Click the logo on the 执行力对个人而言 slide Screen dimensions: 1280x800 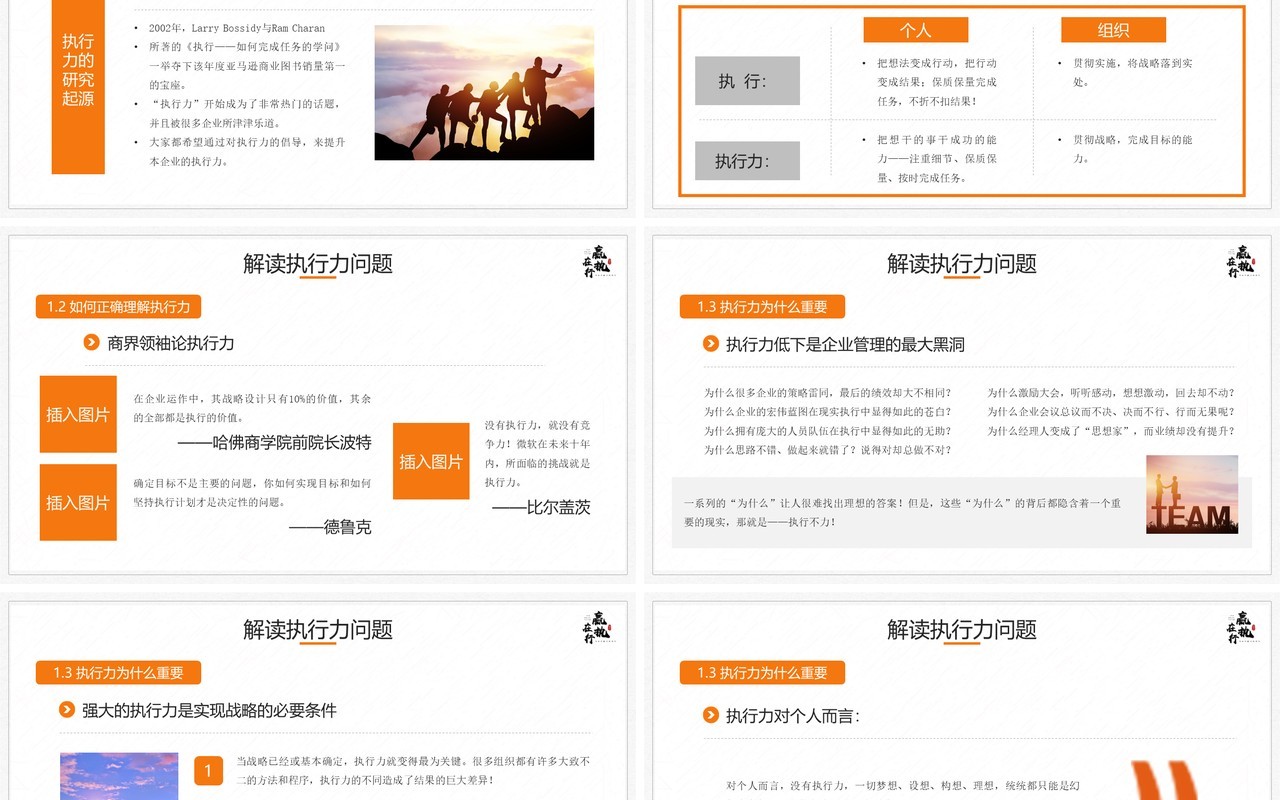[1241, 627]
